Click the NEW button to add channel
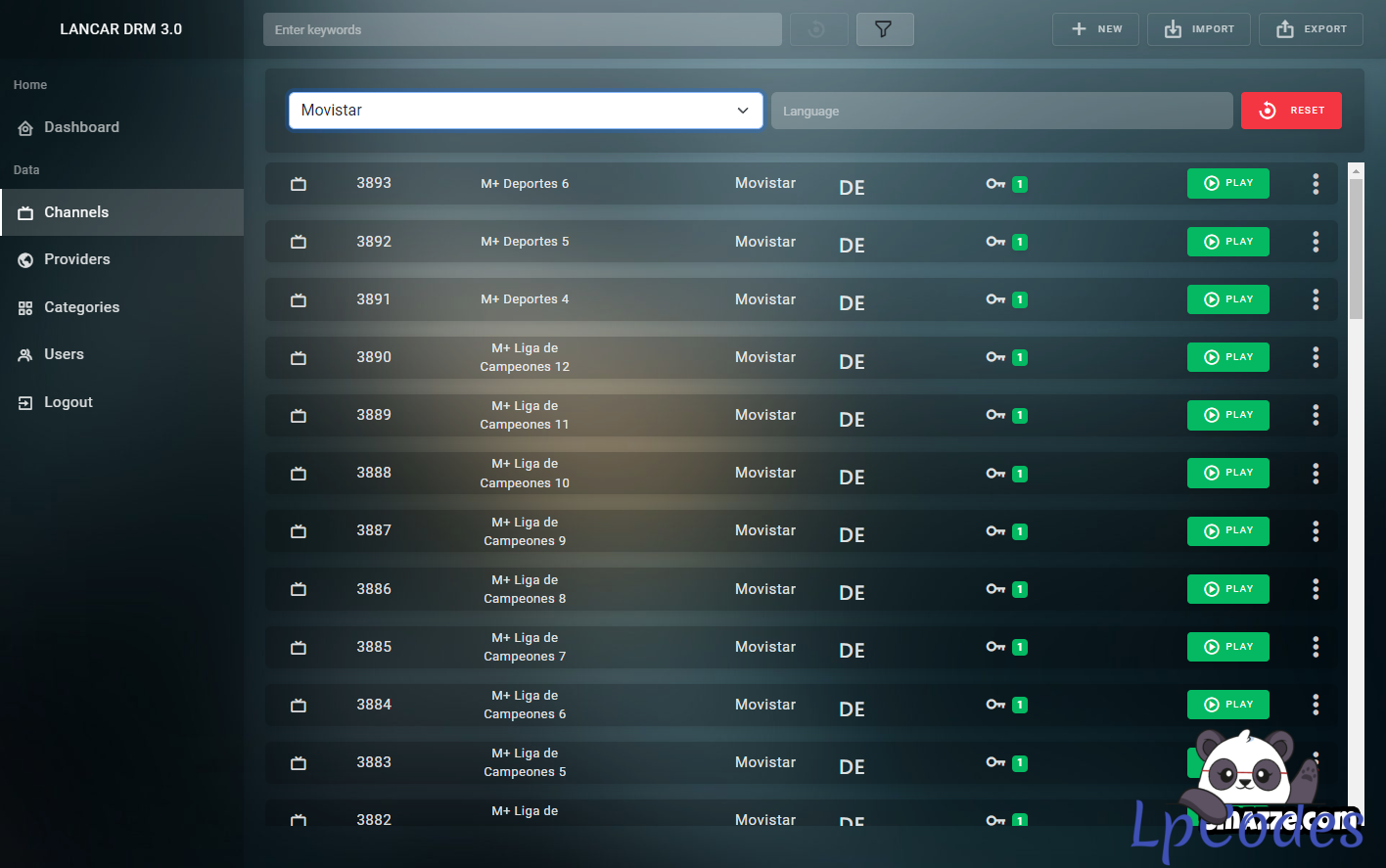The image size is (1386, 868). click(x=1095, y=29)
